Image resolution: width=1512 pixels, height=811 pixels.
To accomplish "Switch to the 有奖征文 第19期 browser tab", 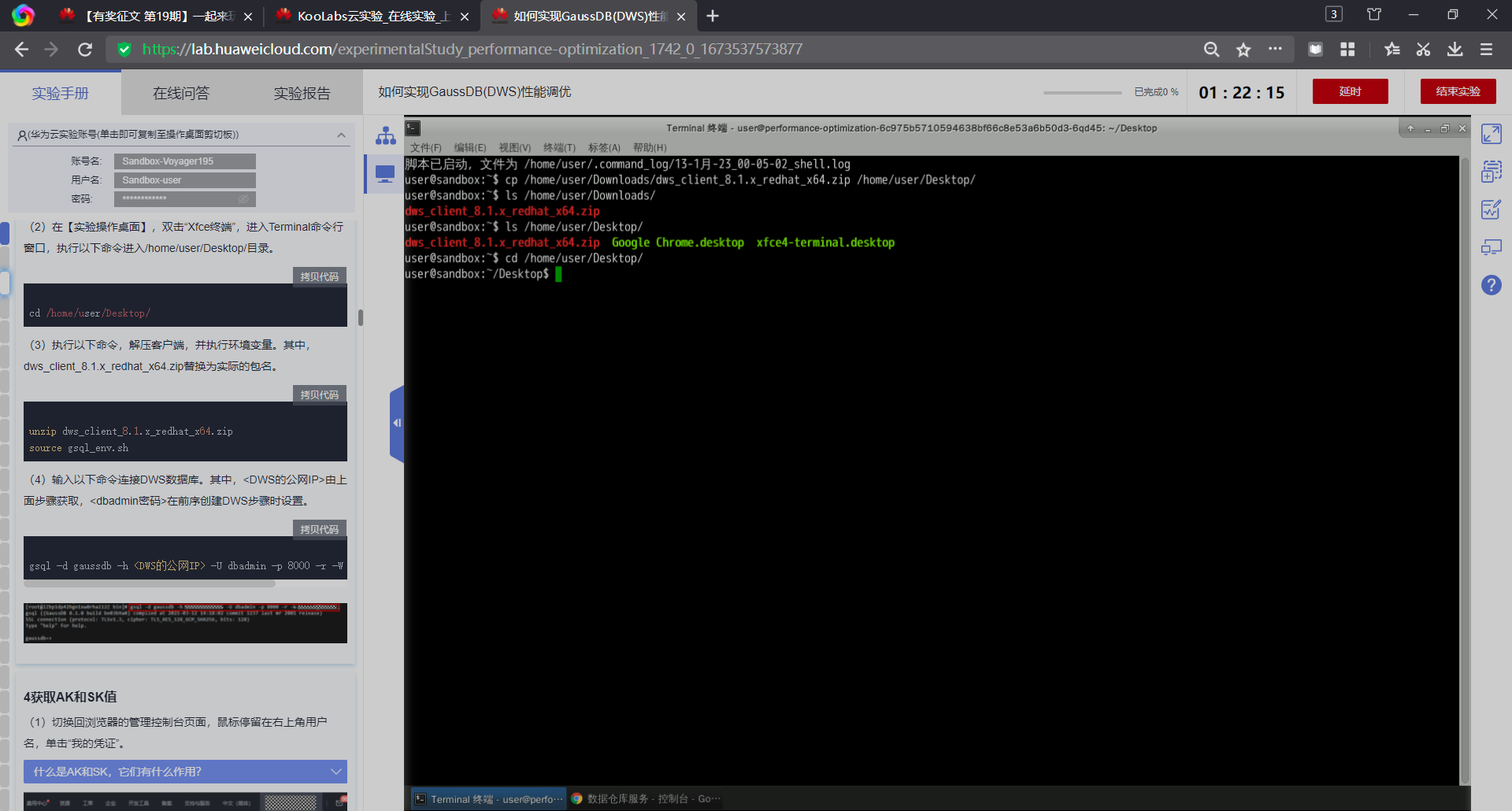I will (156, 16).
